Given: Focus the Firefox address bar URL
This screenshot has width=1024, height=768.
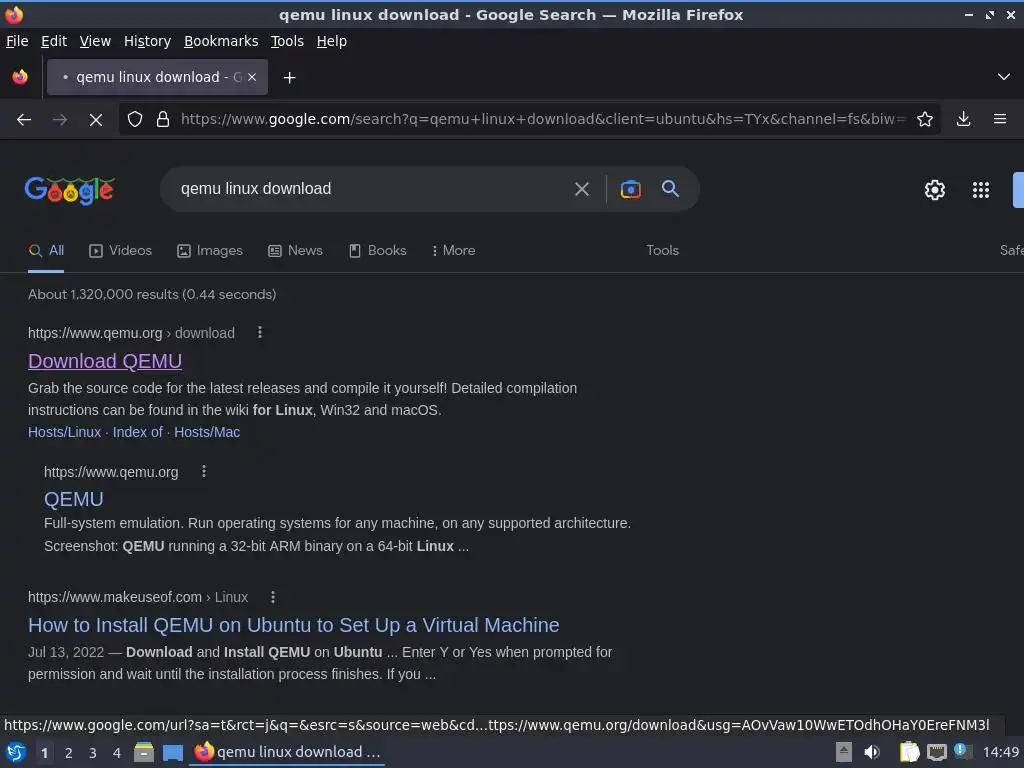Looking at the screenshot, I should [x=542, y=119].
